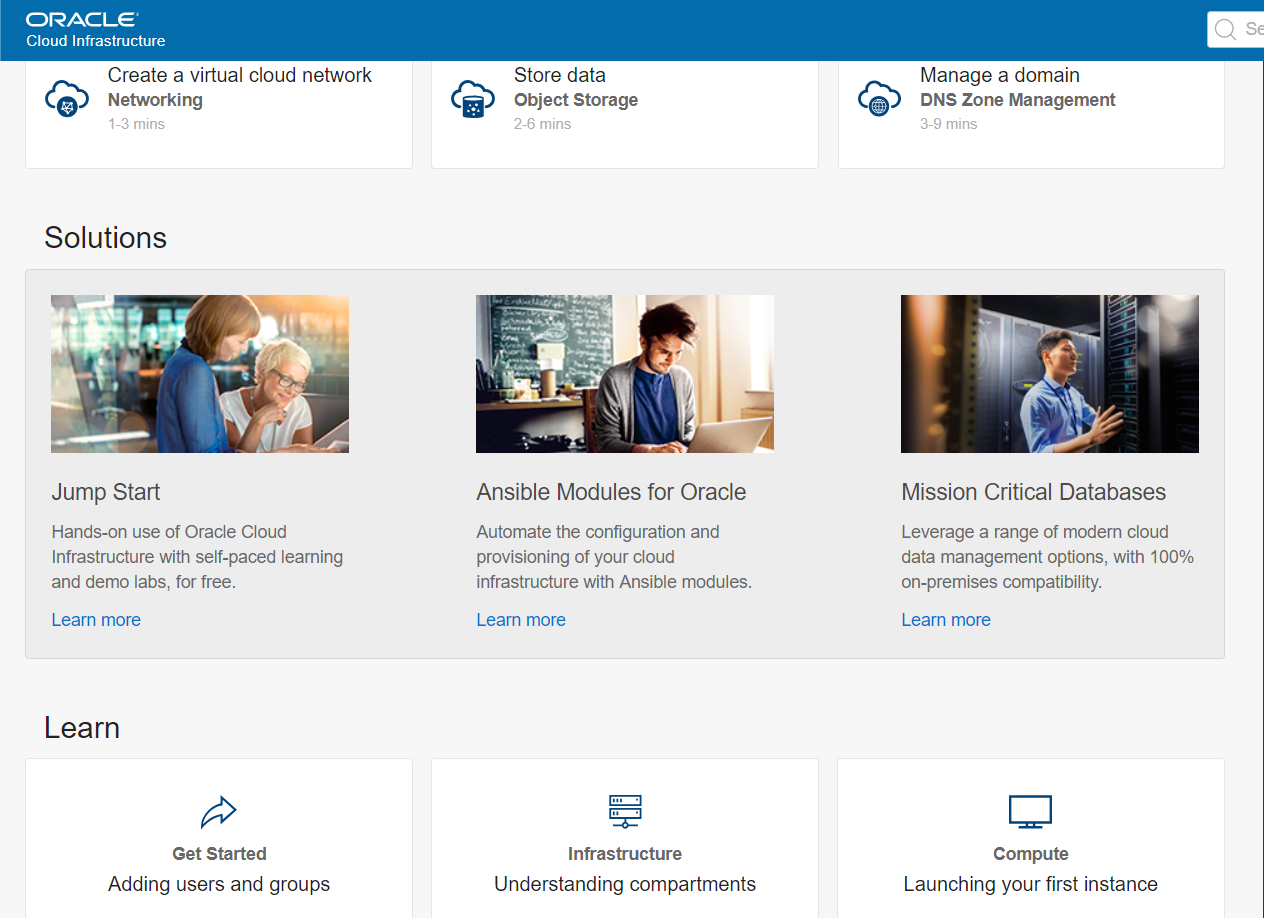The width and height of the screenshot is (1264, 918).
Task: Click the Mission Critical Databases photo
Action: [x=1050, y=374]
